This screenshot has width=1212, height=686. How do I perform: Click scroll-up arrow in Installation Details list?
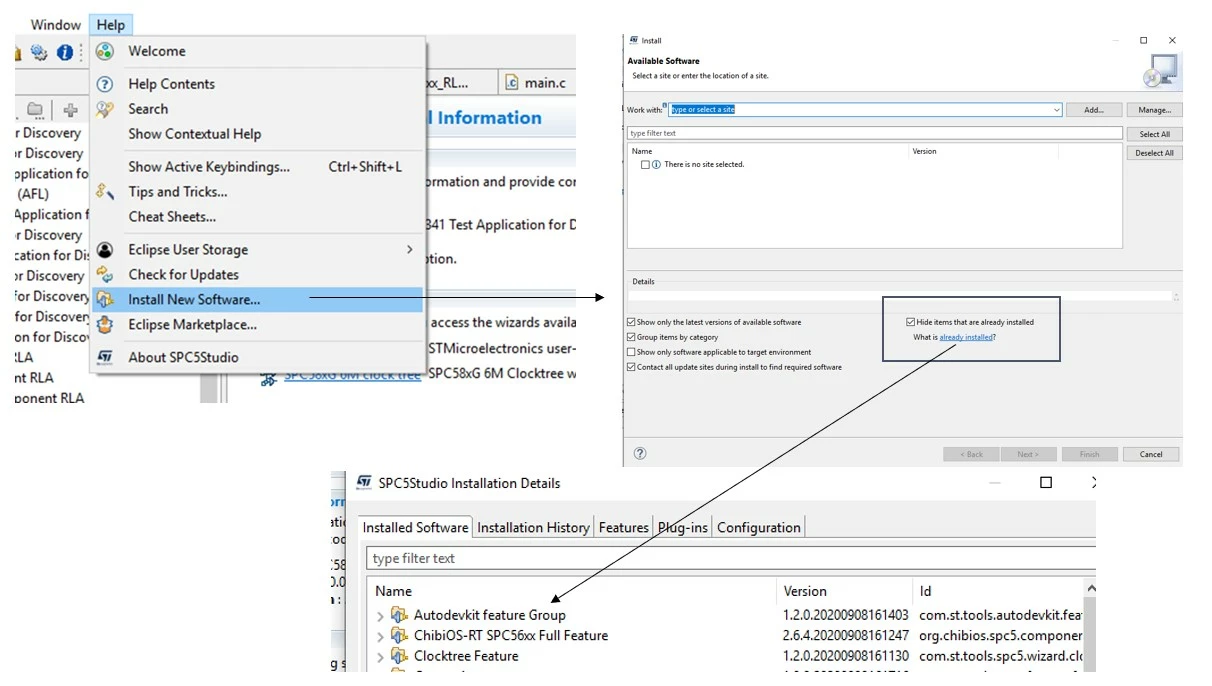1091,589
